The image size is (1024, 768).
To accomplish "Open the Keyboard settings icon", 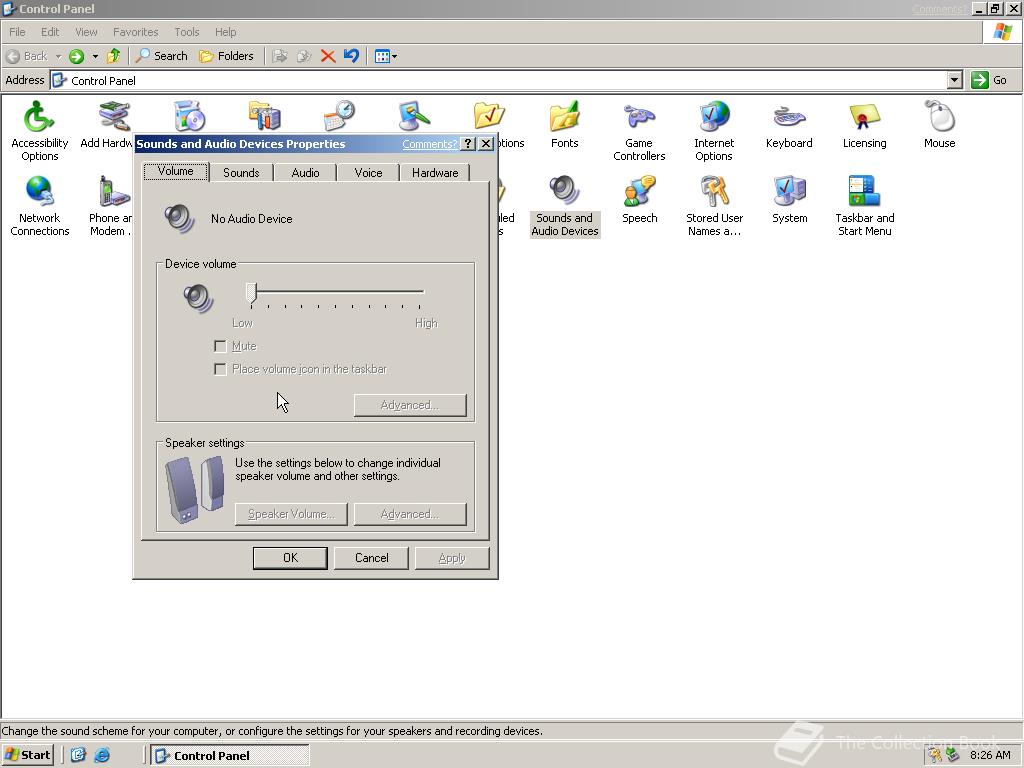I will pos(789,125).
